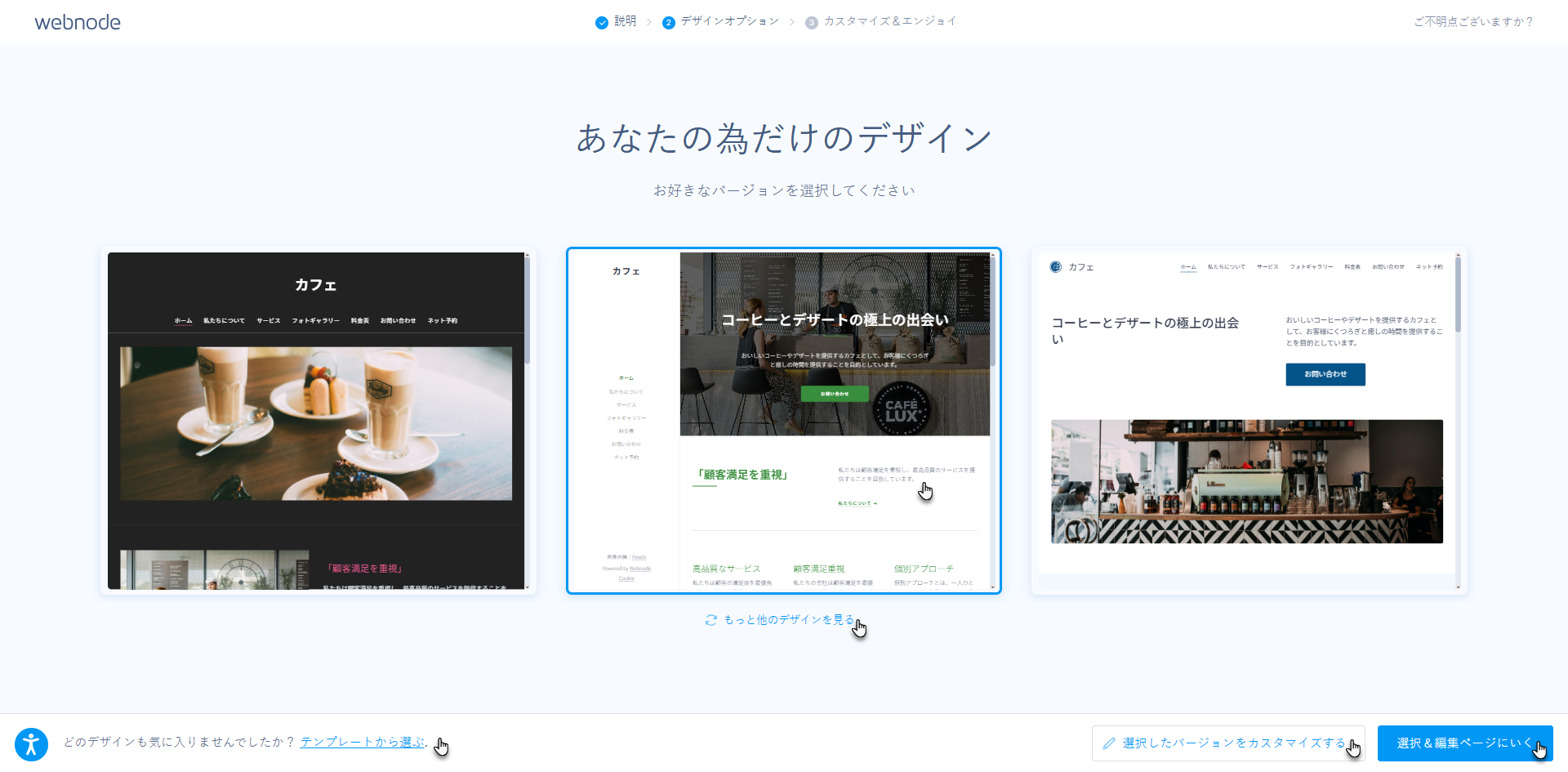Open the ご不明点ございますか？ help link
The image size is (1568, 772).
point(1474,22)
